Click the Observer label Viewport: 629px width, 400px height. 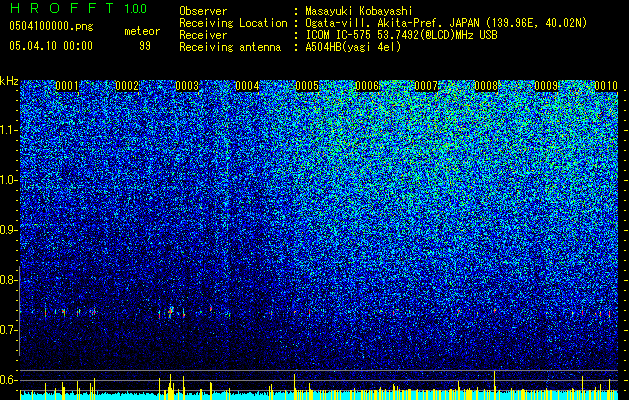203,11
